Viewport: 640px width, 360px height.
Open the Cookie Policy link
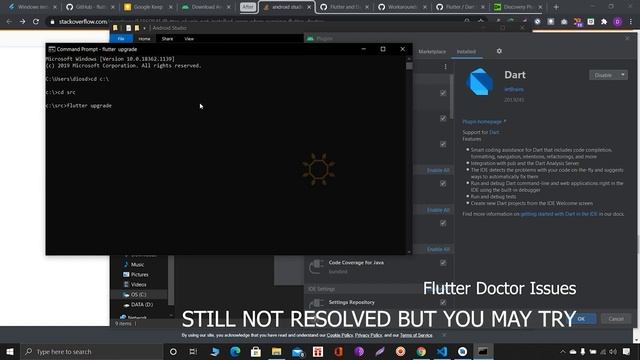340,335
